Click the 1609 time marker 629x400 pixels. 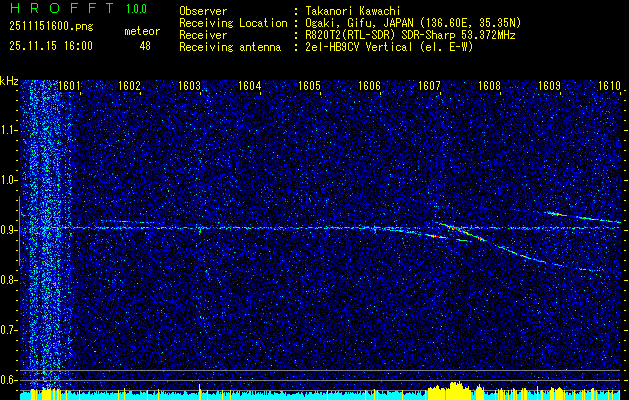[x=549, y=86]
